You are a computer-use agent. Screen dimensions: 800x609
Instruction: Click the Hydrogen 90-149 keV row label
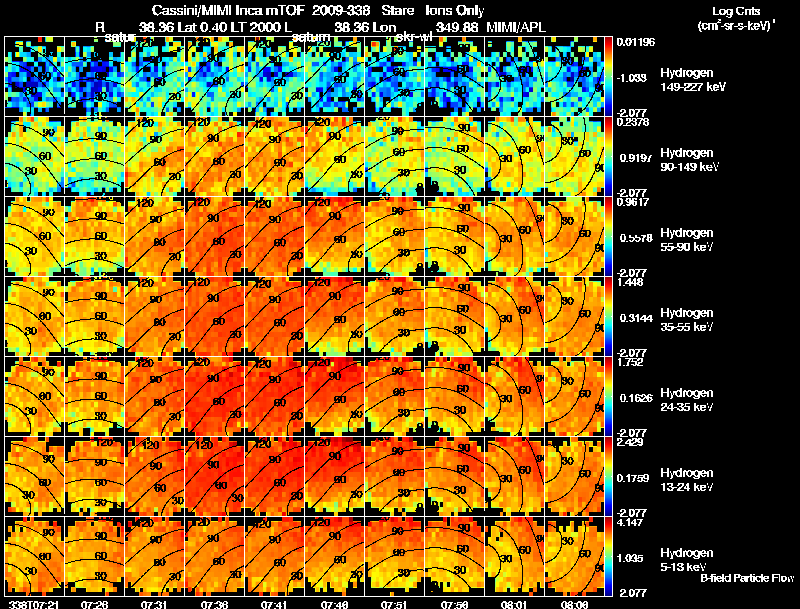689,160
